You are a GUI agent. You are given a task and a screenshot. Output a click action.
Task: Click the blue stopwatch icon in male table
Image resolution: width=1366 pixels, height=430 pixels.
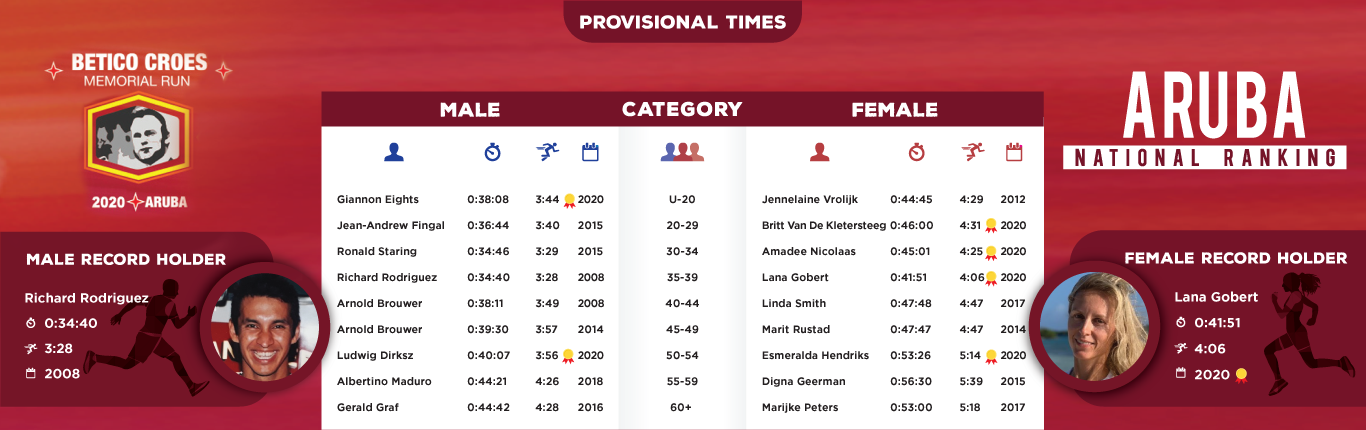tap(492, 152)
